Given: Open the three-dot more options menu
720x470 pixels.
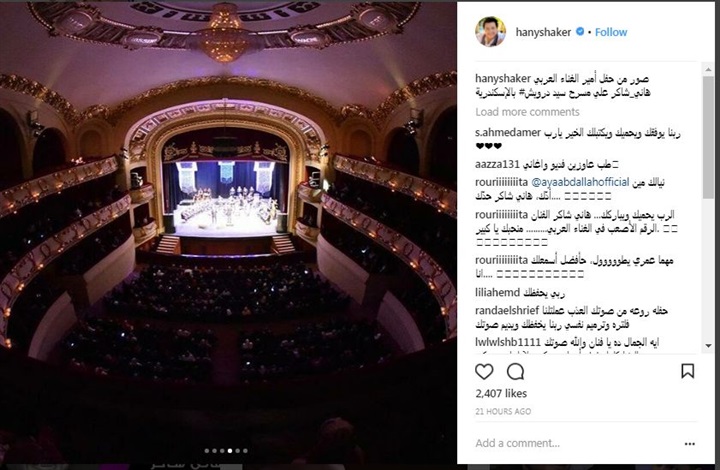Looking at the screenshot, I should [x=690, y=444].
